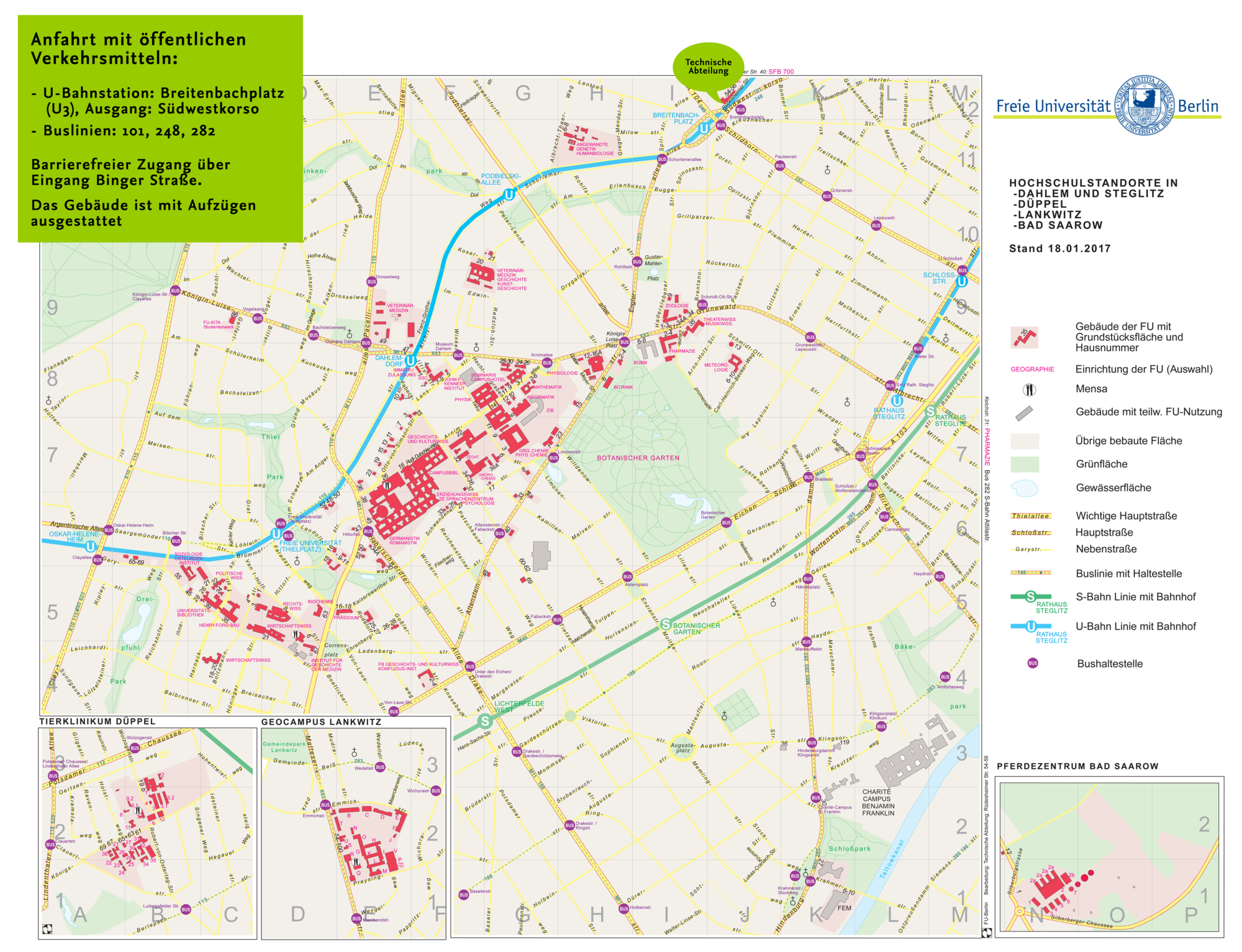This screenshot has height=952, width=1242.
Task: Open the Tierklinikum Düppel inset map
Action: (147, 832)
